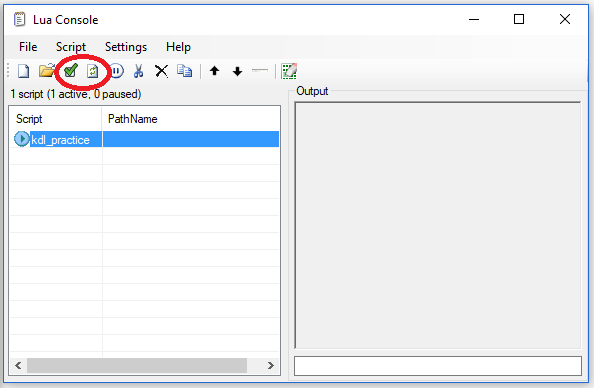594x388 pixels.
Task: Open the Help menu
Action: tap(178, 47)
